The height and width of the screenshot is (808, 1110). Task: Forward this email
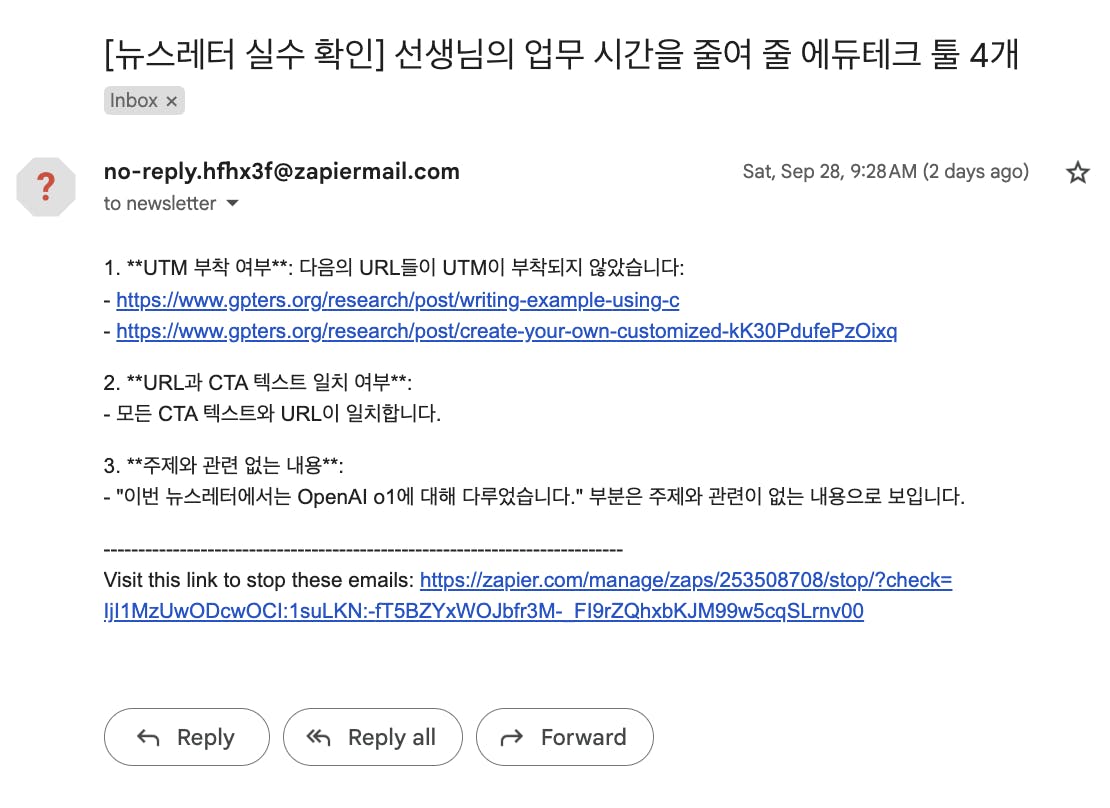click(x=564, y=738)
